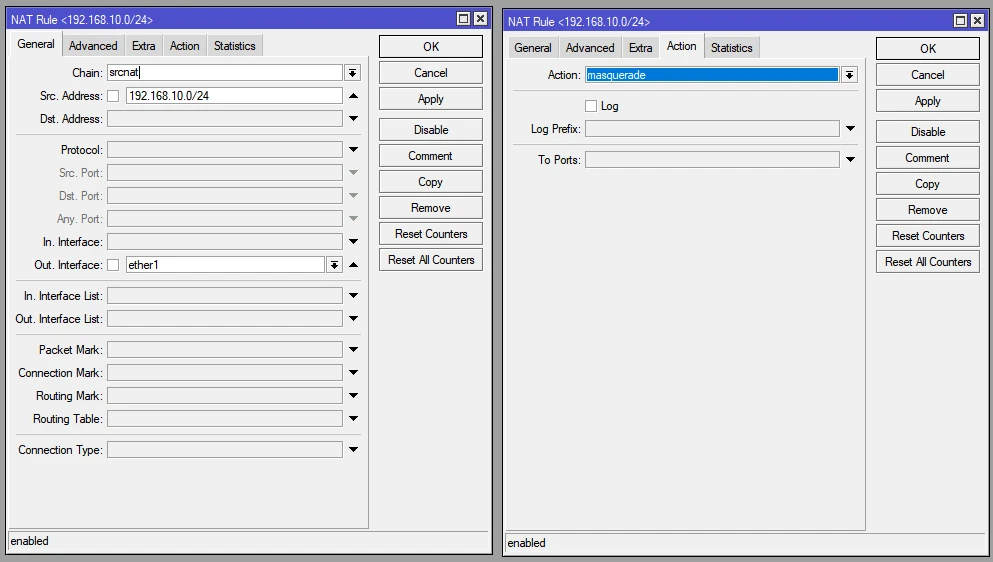Toggle the Out. Interface negate checkbox
The image size is (993, 562).
coord(113,265)
